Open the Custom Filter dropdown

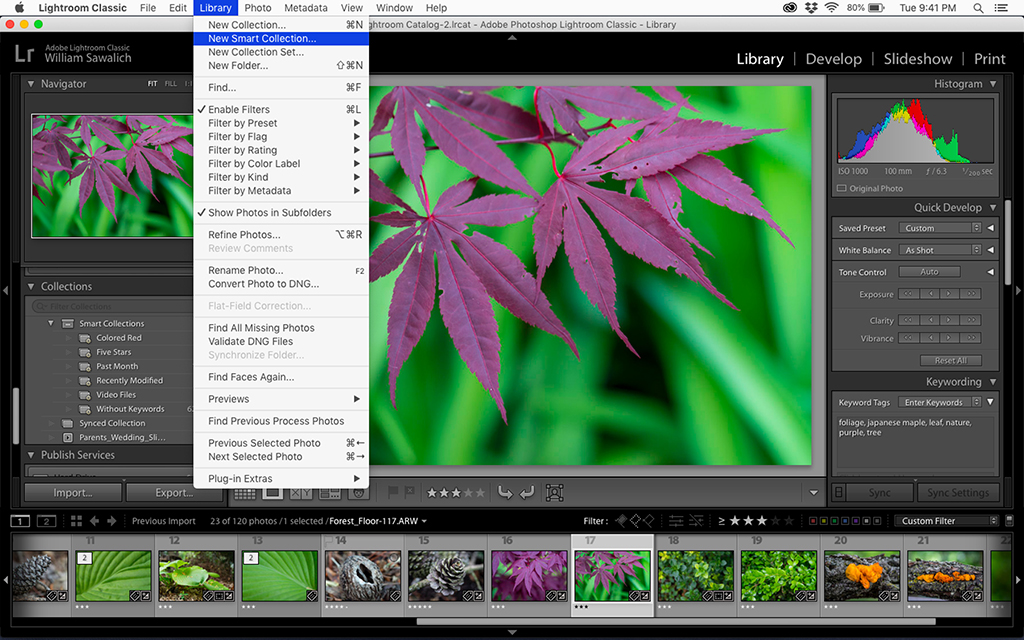click(946, 521)
